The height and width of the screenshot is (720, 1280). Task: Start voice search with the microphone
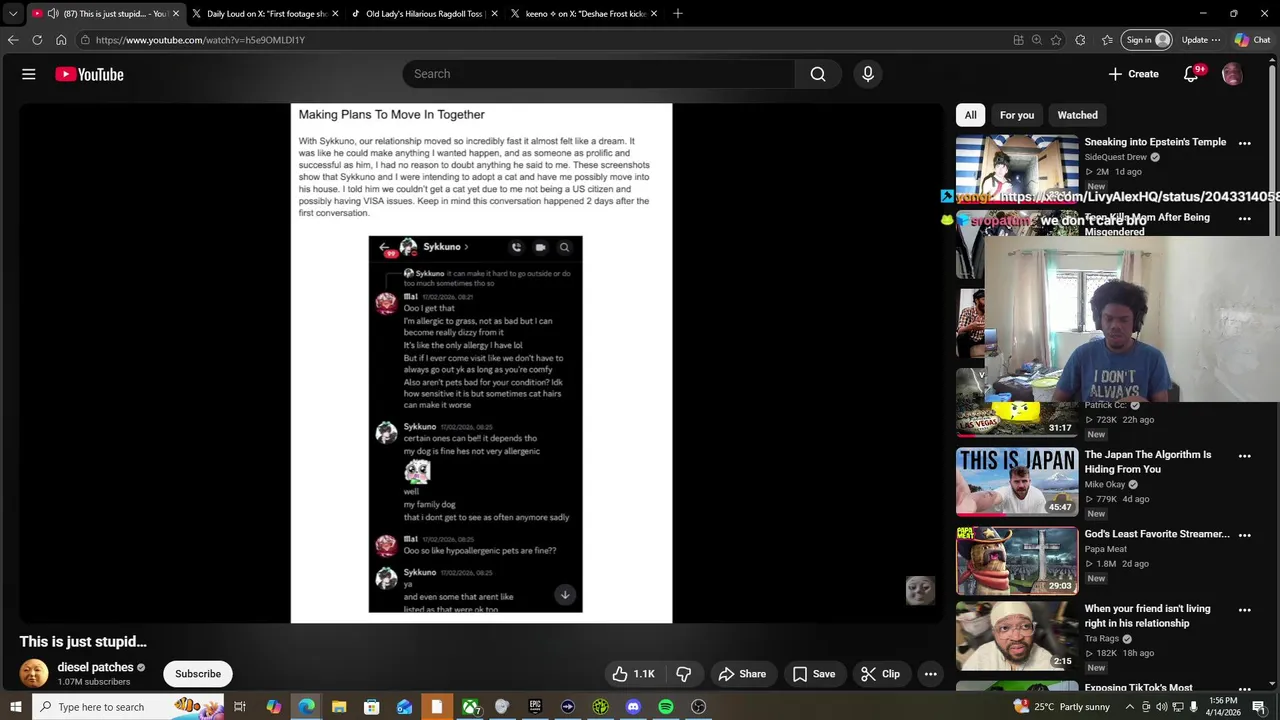click(867, 74)
